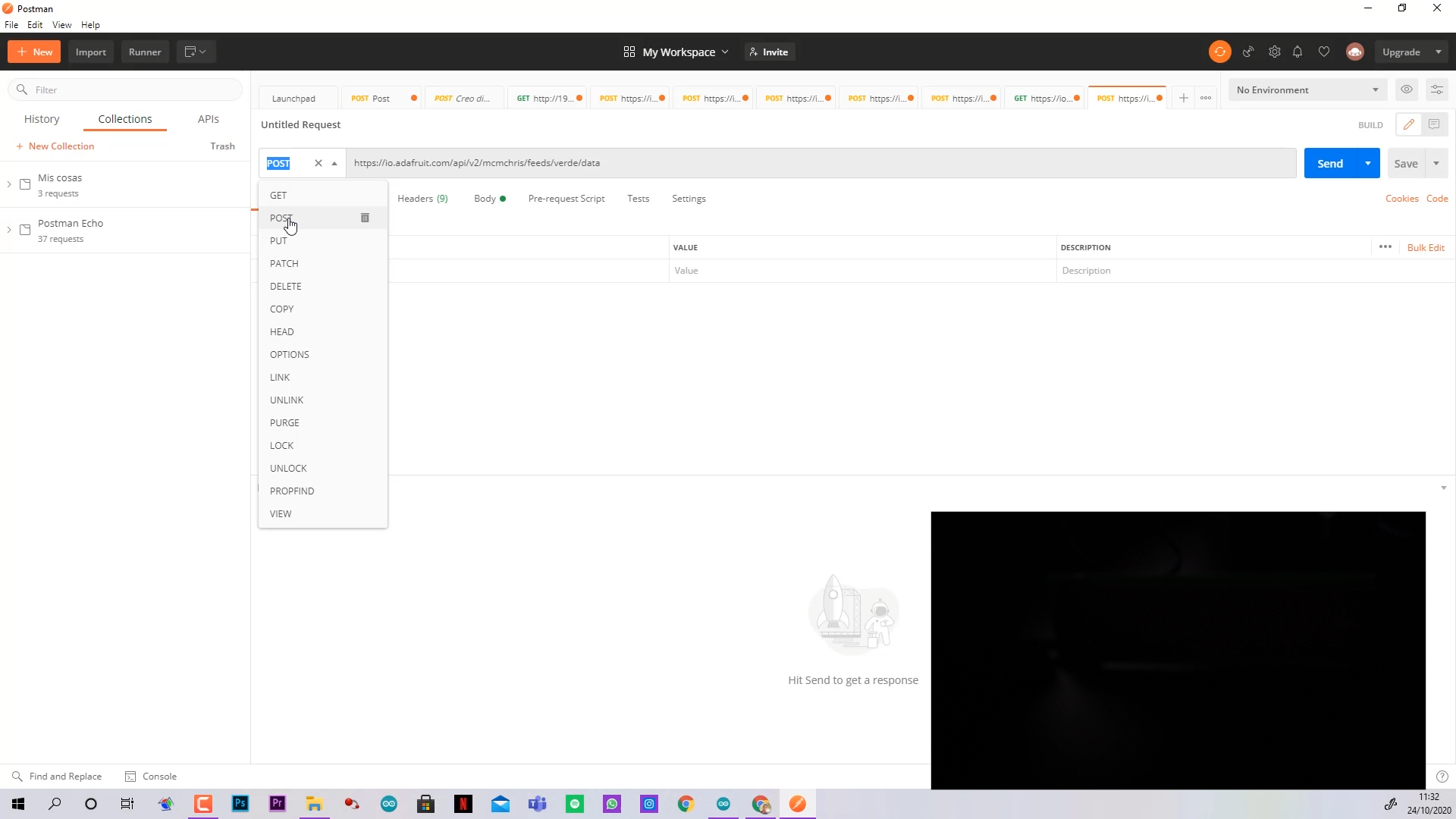Screen dimensions: 1456x819
Task: Click the blue Send button
Action: tap(1330, 163)
